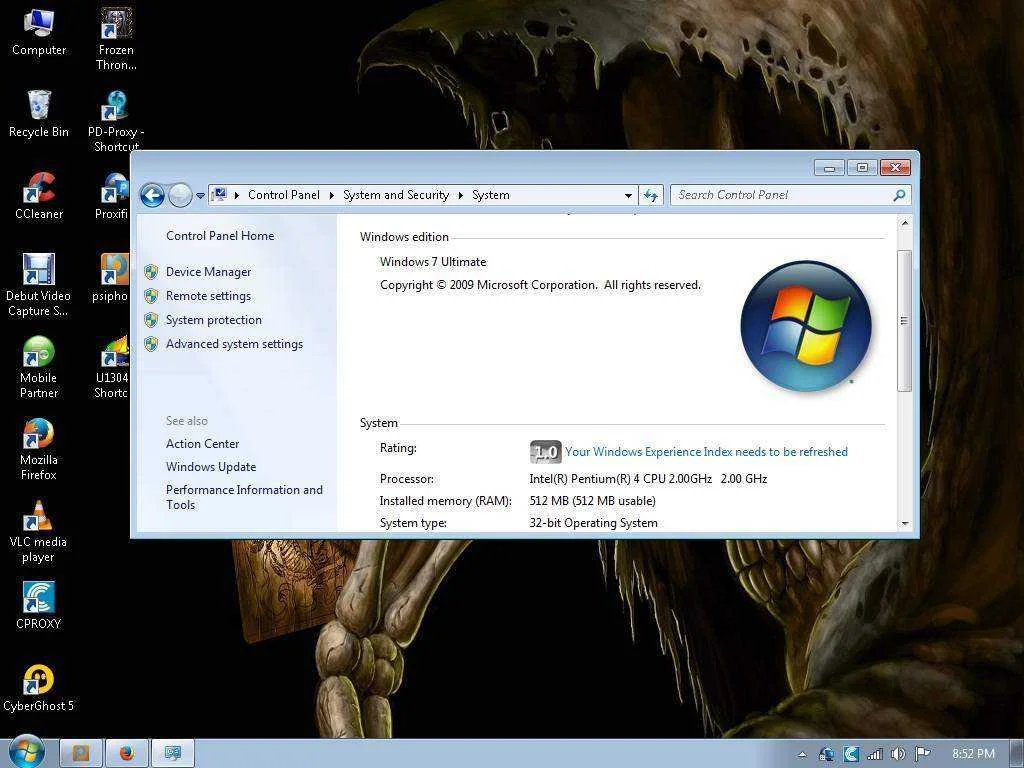This screenshot has width=1024, height=768.
Task: Open recent pages dropdown beside nav arrows
Action: (200, 195)
